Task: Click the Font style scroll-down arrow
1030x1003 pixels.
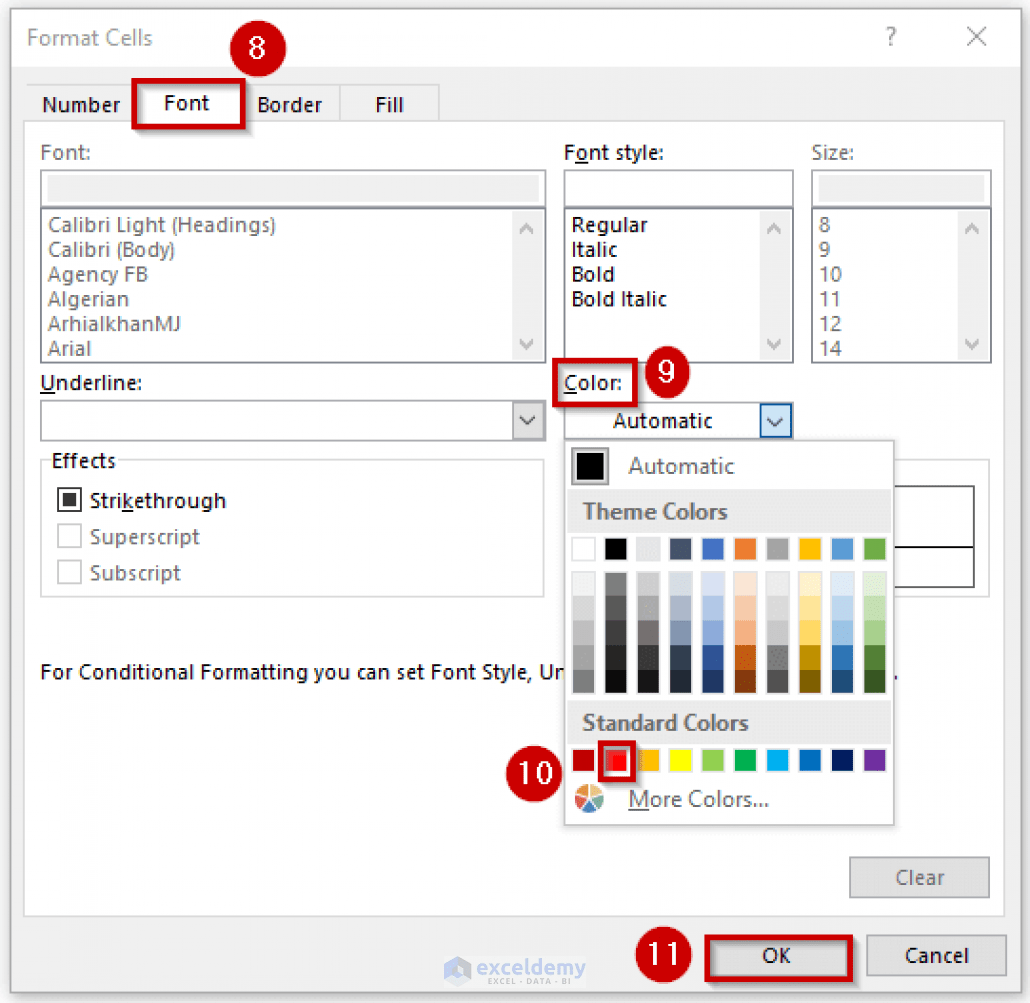Action: 774,344
